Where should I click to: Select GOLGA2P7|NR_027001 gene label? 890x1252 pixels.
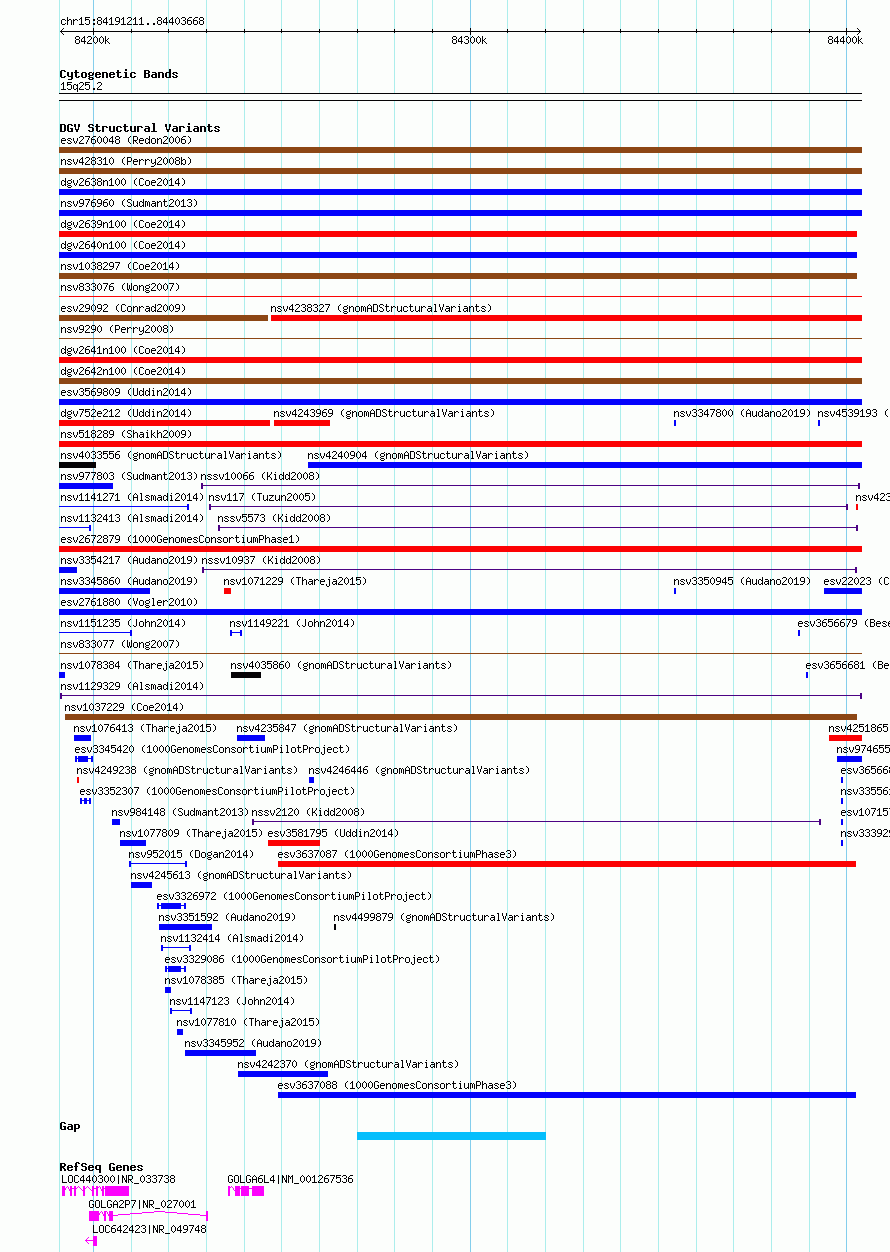142,1204
